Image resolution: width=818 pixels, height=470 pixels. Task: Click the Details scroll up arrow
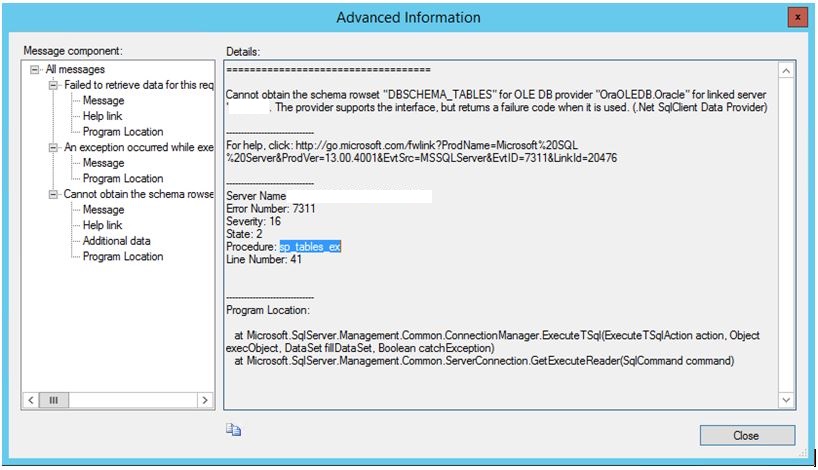coord(786,71)
